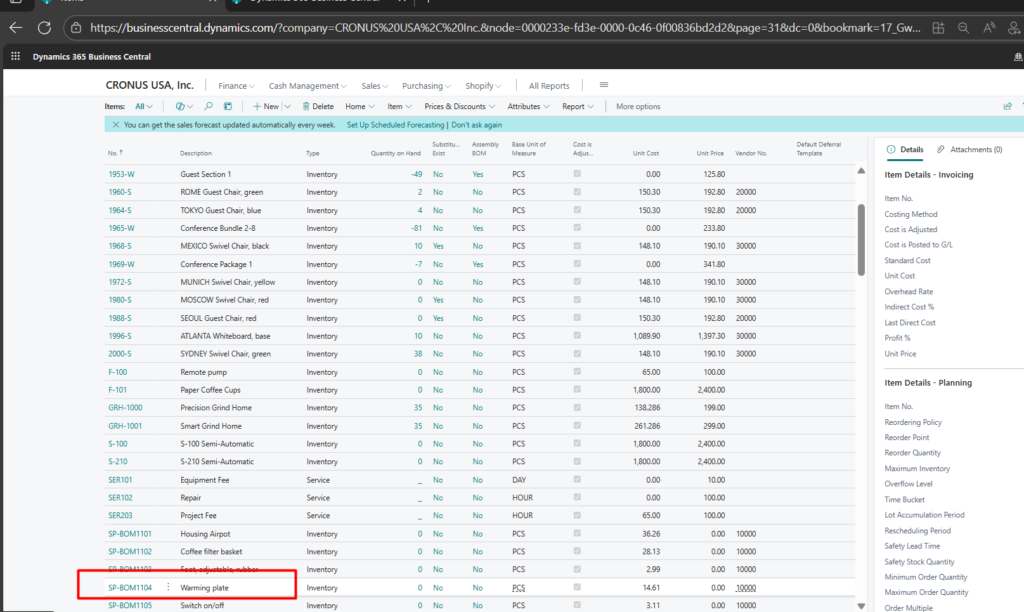Toggle Cost is Adjusted checkbox for Remote pump
The height and width of the screenshot is (612, 1024).
click(x=577, y=372)
